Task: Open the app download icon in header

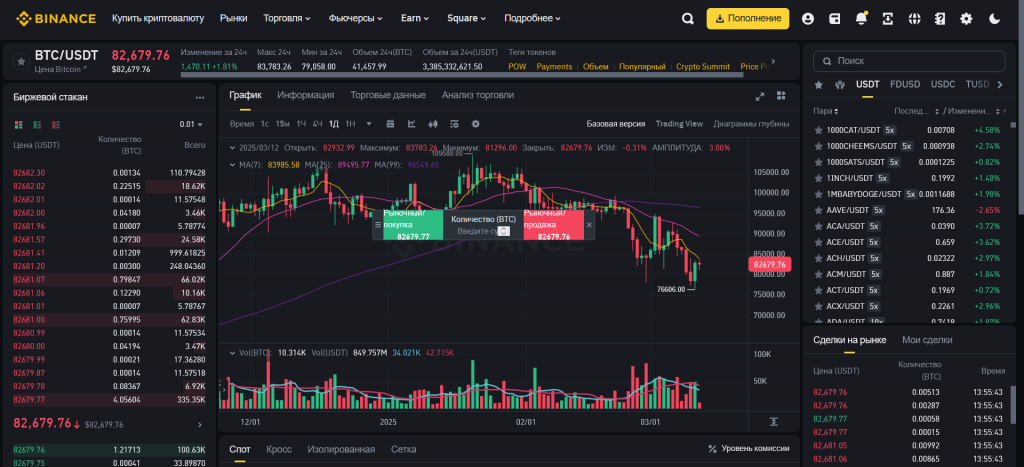Action: [x=888, y=19]
